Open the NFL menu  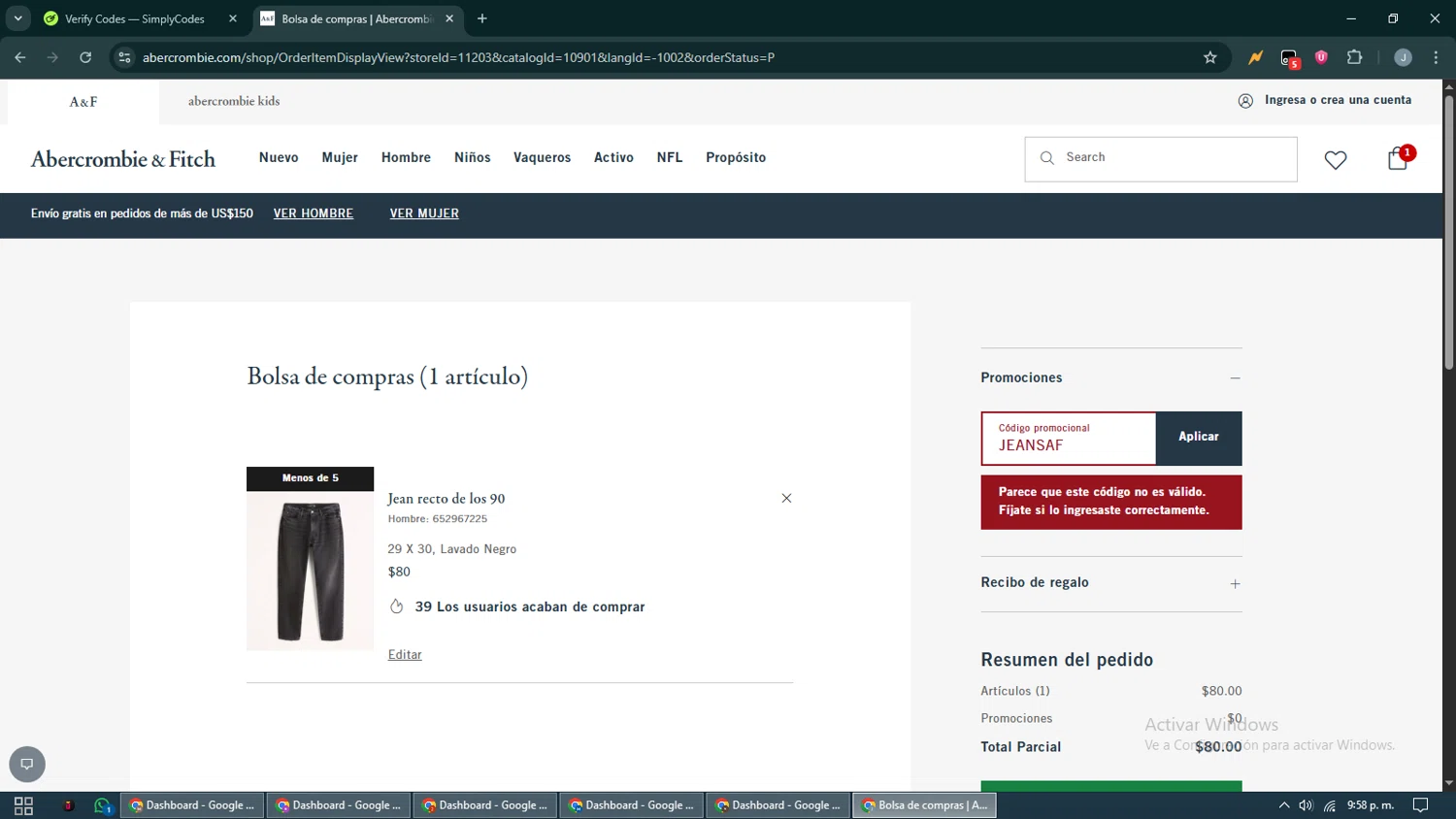[x=670, y=157]
